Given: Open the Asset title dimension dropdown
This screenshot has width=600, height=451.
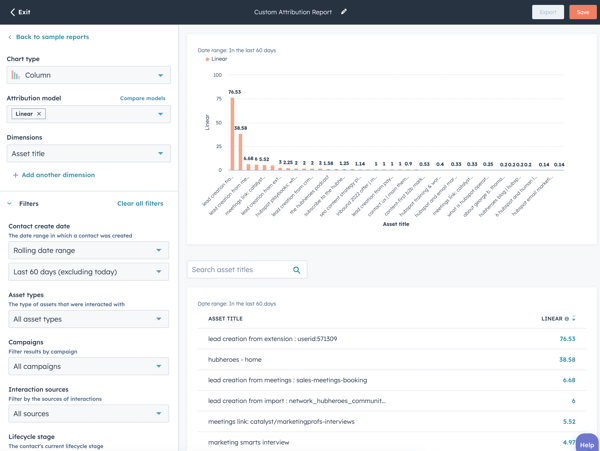Looking at the screenshot, I should click(x=88, y=154).
